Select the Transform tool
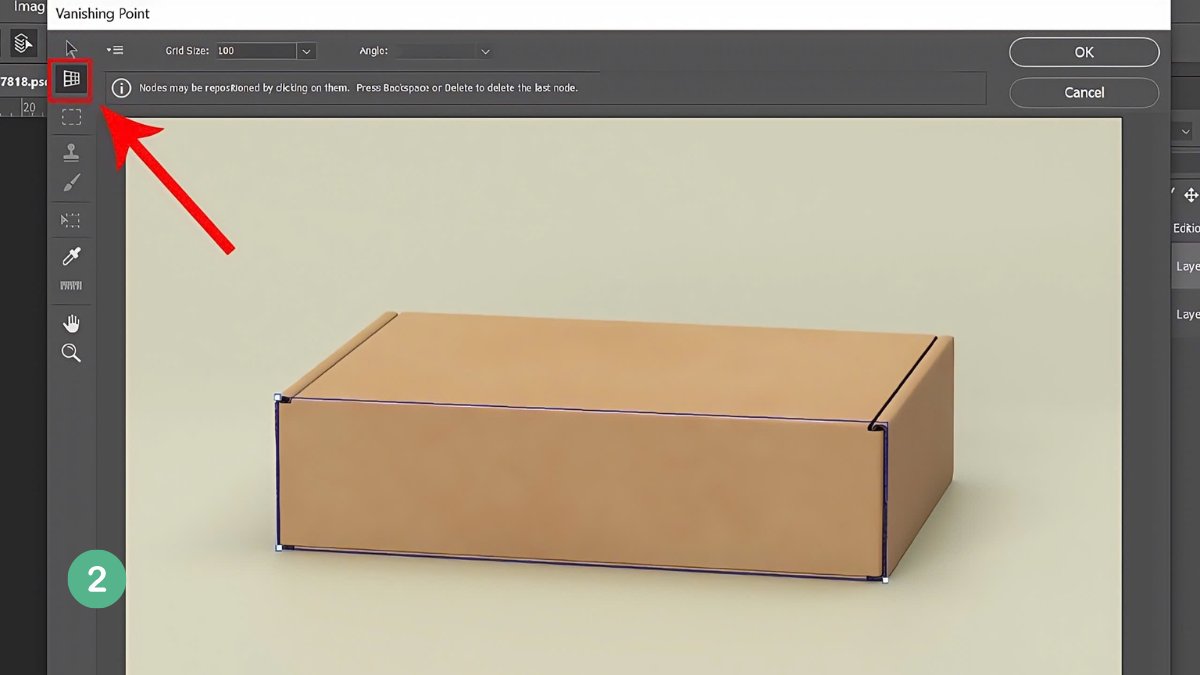Screen dimensions: 1200x675 (x=71, y=220)
